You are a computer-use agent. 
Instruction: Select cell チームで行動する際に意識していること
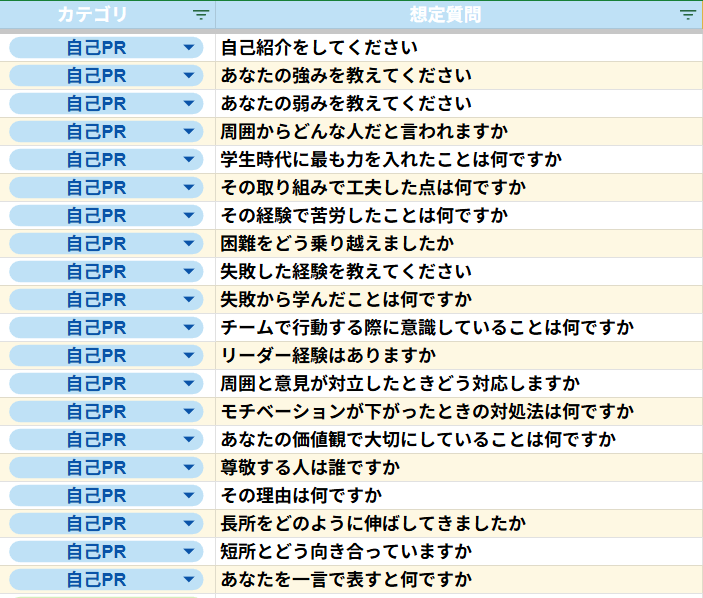coord(459,328)
